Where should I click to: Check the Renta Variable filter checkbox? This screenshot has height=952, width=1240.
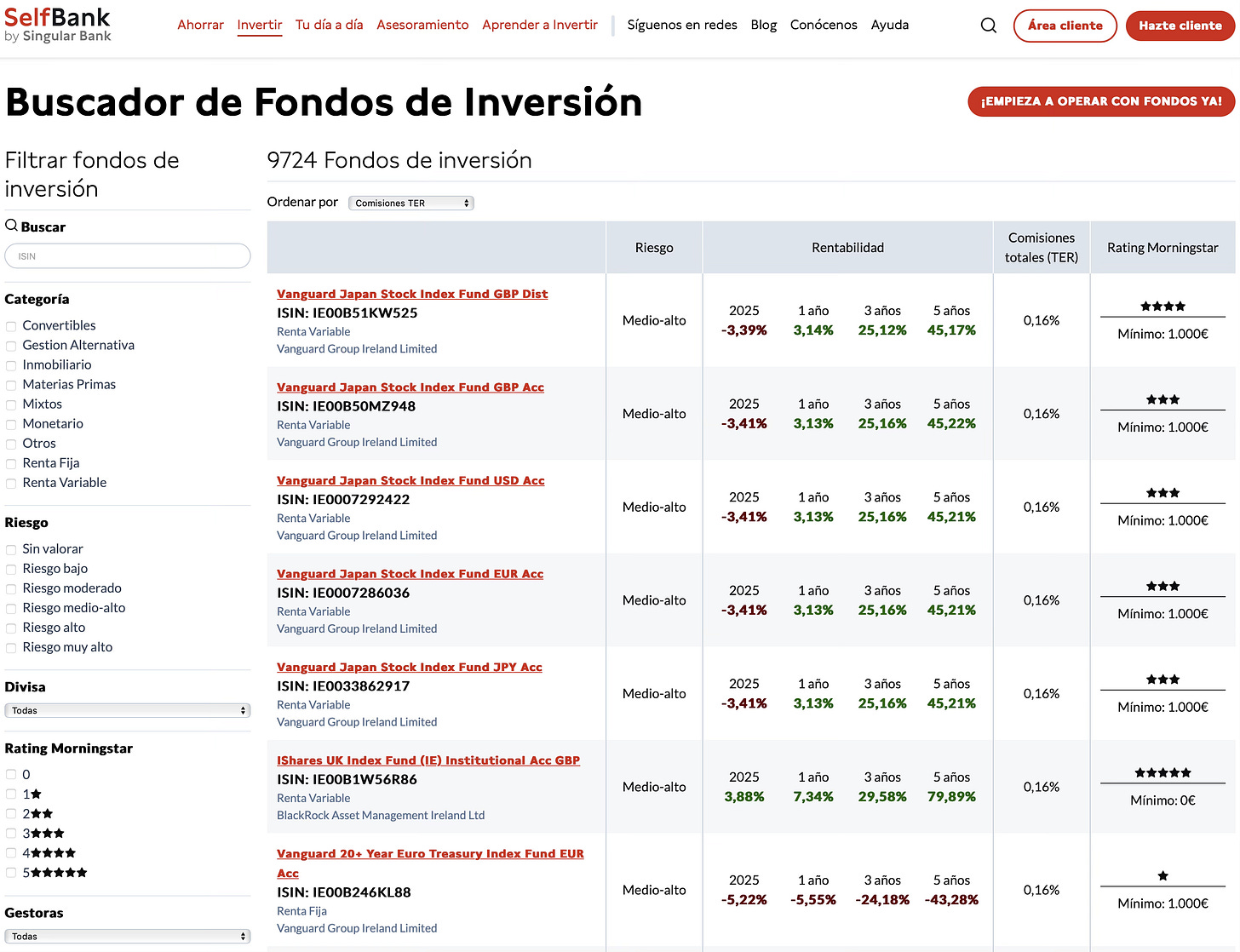[11, 483]
